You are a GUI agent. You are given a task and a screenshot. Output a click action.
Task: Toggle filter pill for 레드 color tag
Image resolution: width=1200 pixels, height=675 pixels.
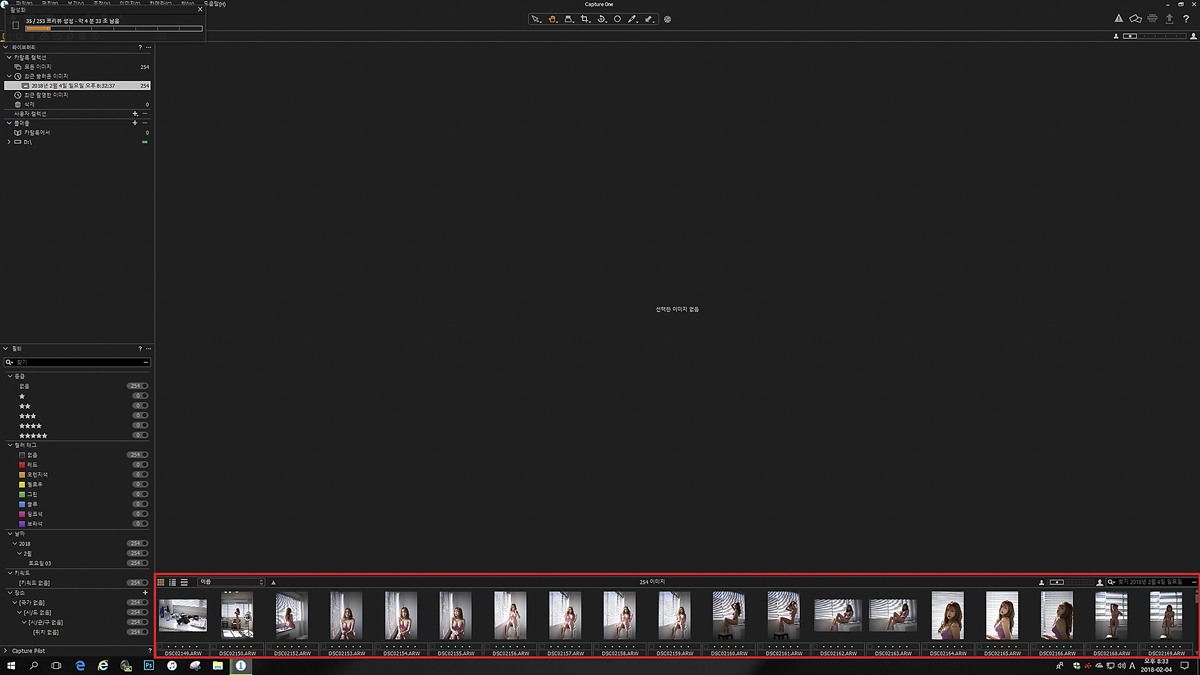pos(140,465)
